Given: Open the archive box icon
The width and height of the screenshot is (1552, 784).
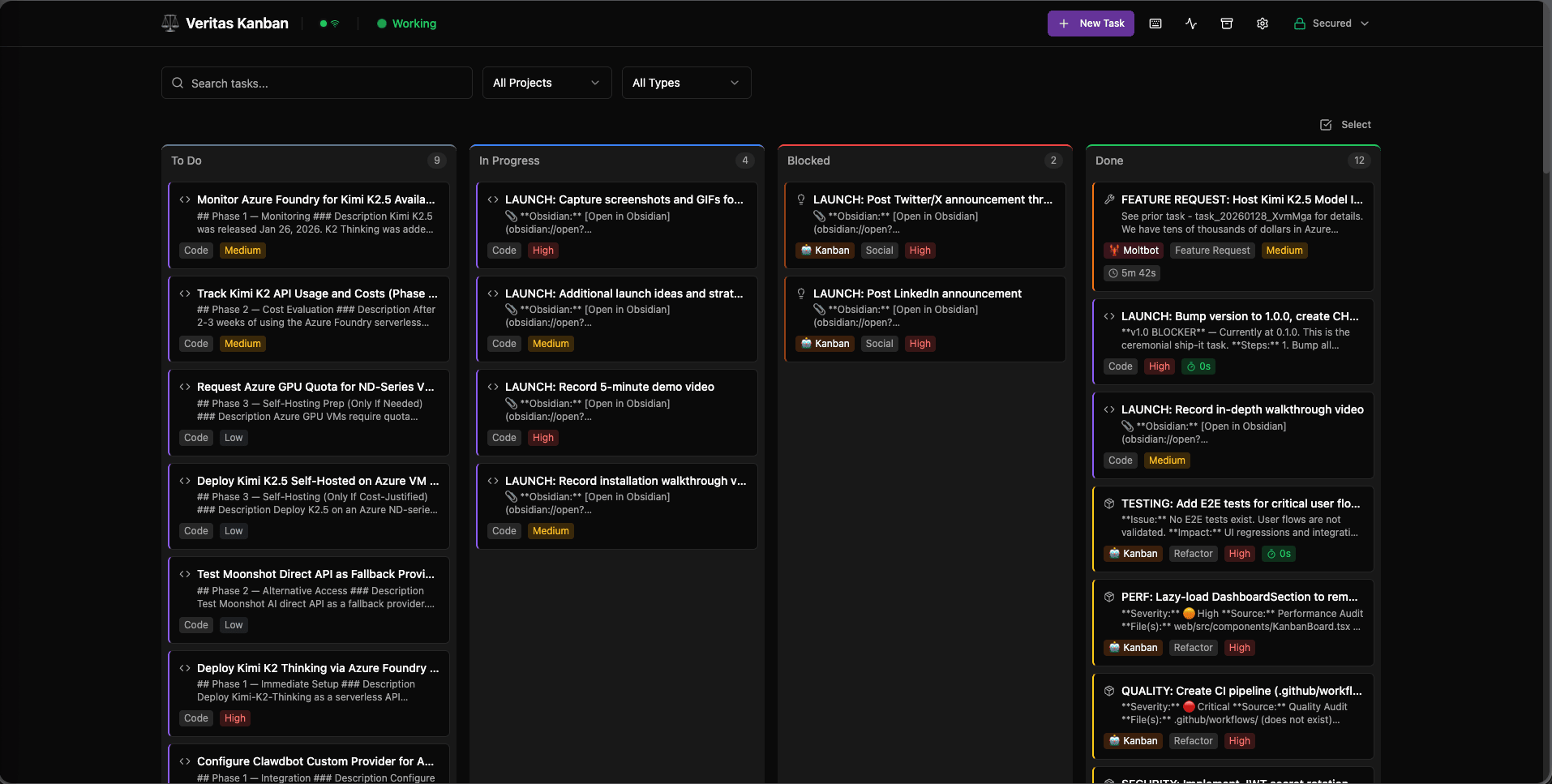Looking at the screenshot, I should point(1227,24).
